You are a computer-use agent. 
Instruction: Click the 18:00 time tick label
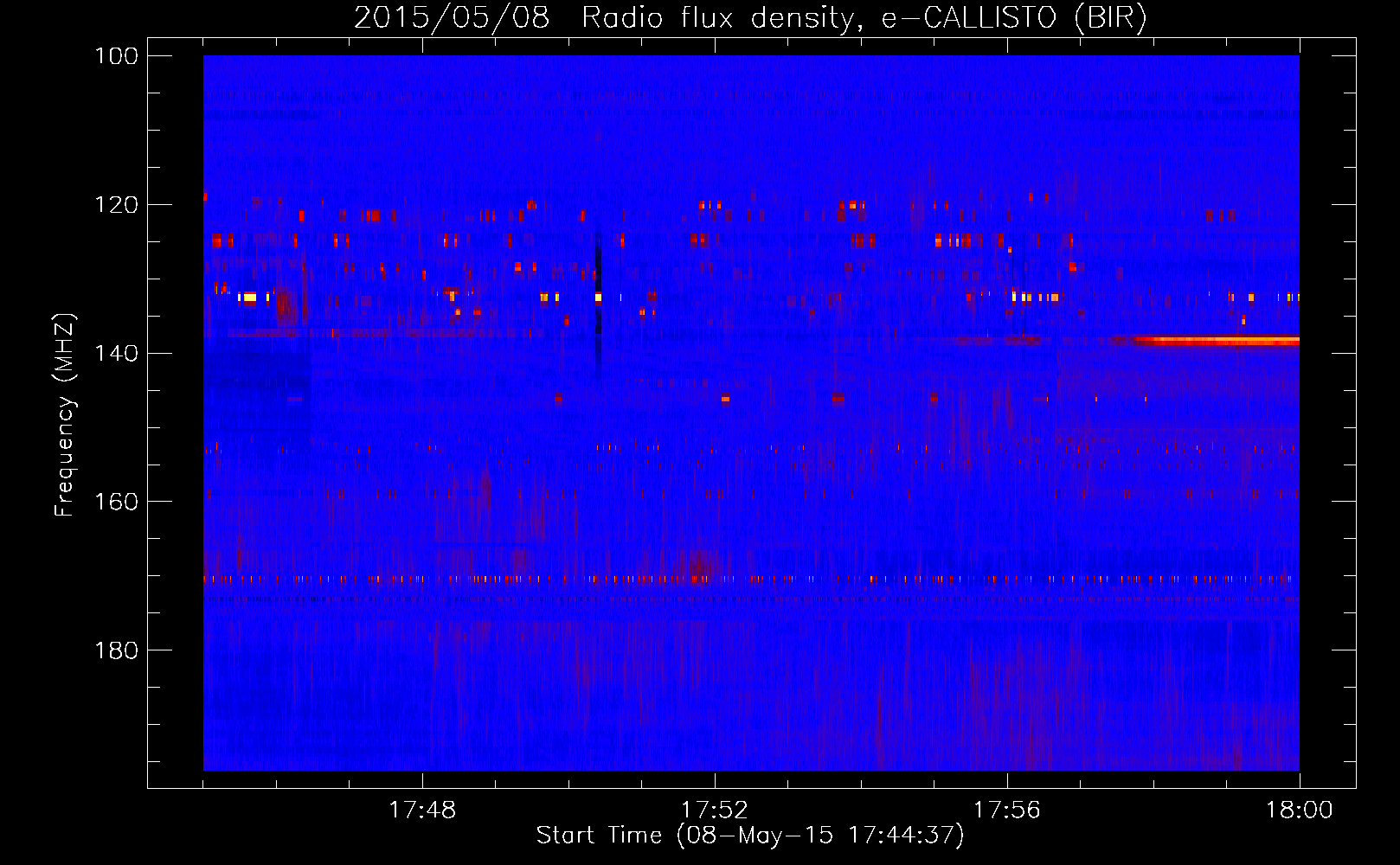tap(1299, 811)
